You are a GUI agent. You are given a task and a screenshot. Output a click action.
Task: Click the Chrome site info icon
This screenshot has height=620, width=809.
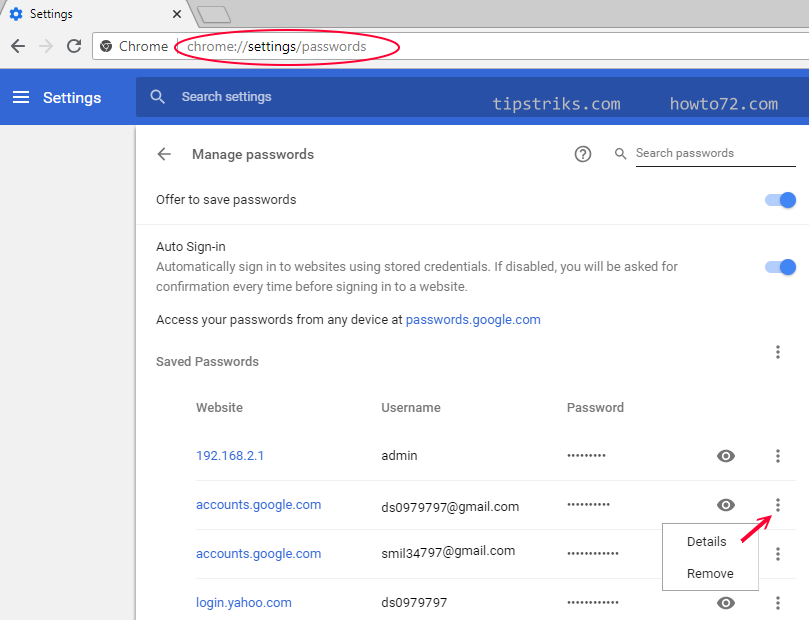106,46
